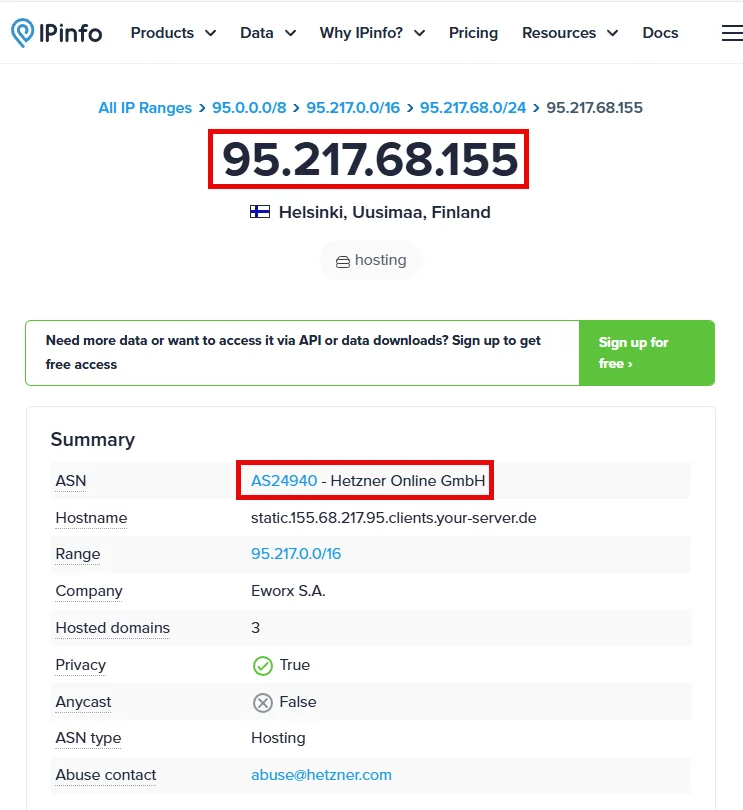Click the green Privacy checkmark icon
This screenshot has height=810, width=743.
[262, 665]
